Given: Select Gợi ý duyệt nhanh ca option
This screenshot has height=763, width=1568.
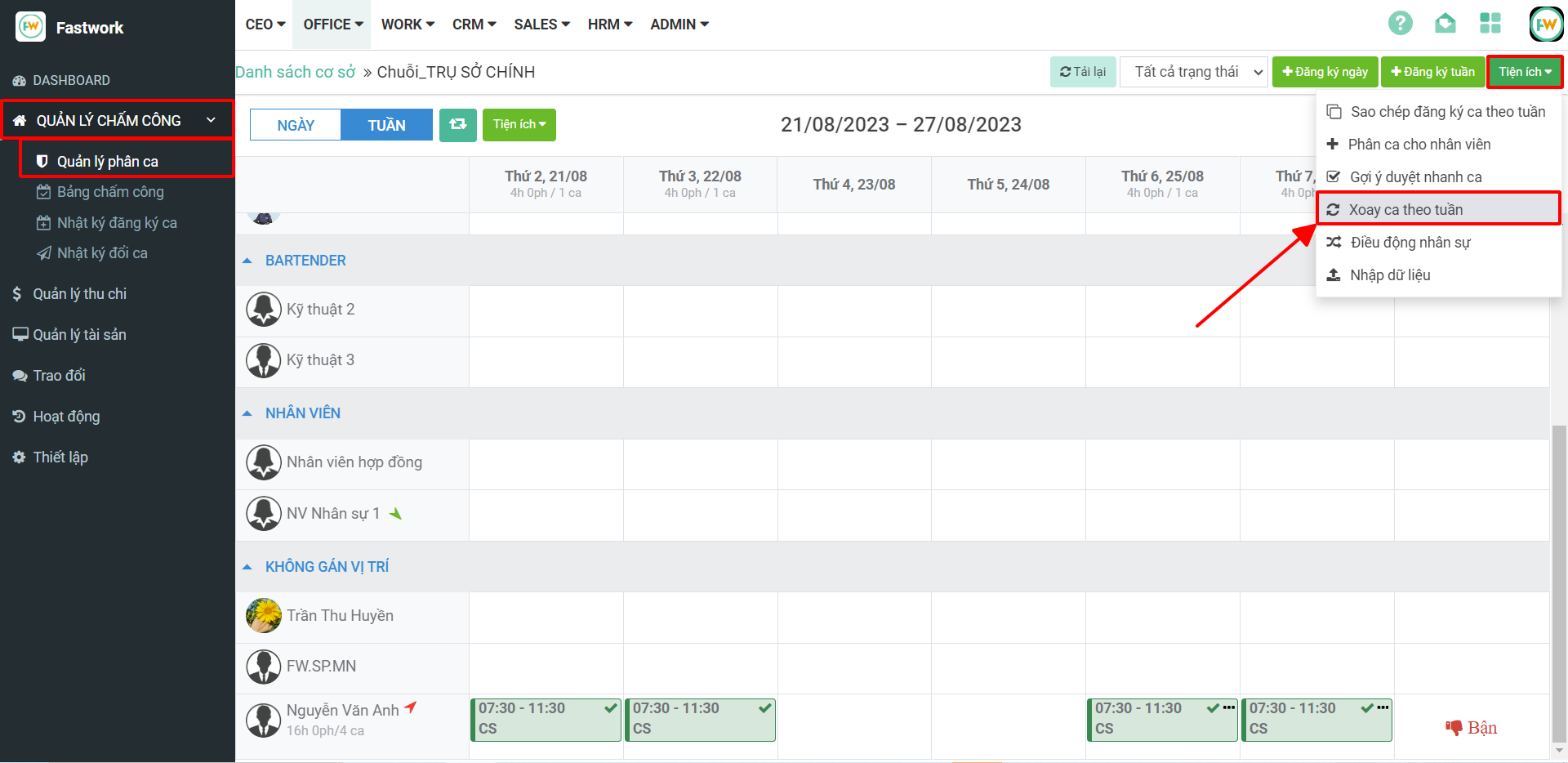Looking at the screenshot, I should click(x=1415, y=177).
